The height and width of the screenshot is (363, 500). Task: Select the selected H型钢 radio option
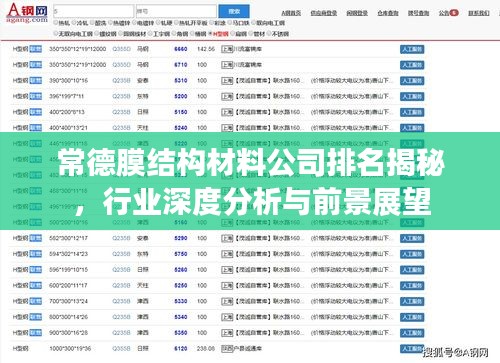click(x=210, y=34)
